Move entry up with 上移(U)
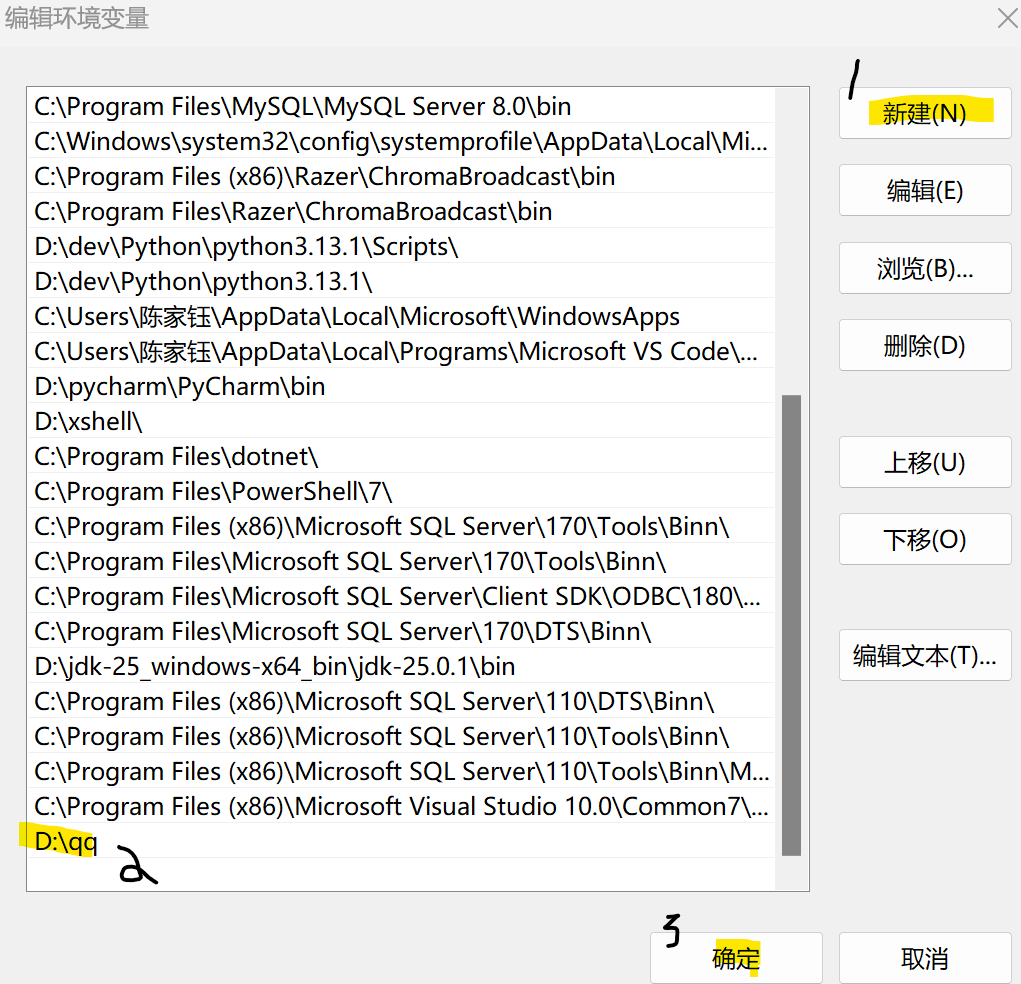This screenshot has height=984, width=1021. click(925, 462)
